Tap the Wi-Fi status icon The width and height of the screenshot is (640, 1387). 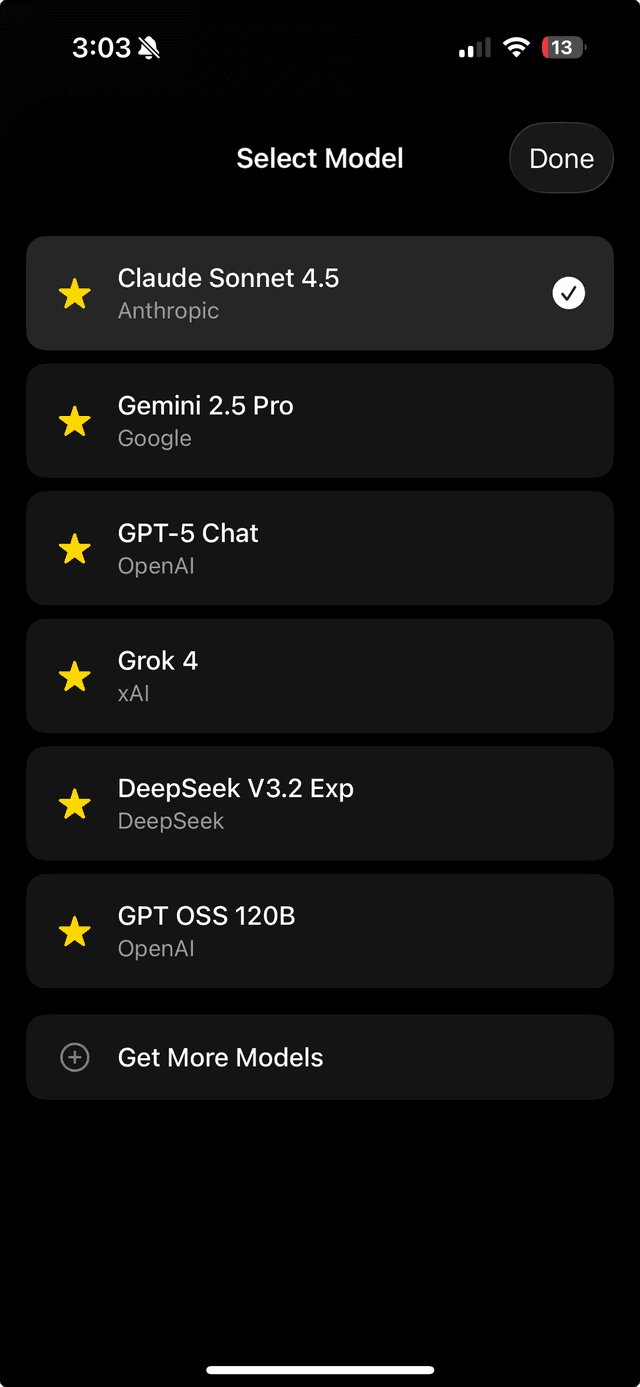pos(516,47)
